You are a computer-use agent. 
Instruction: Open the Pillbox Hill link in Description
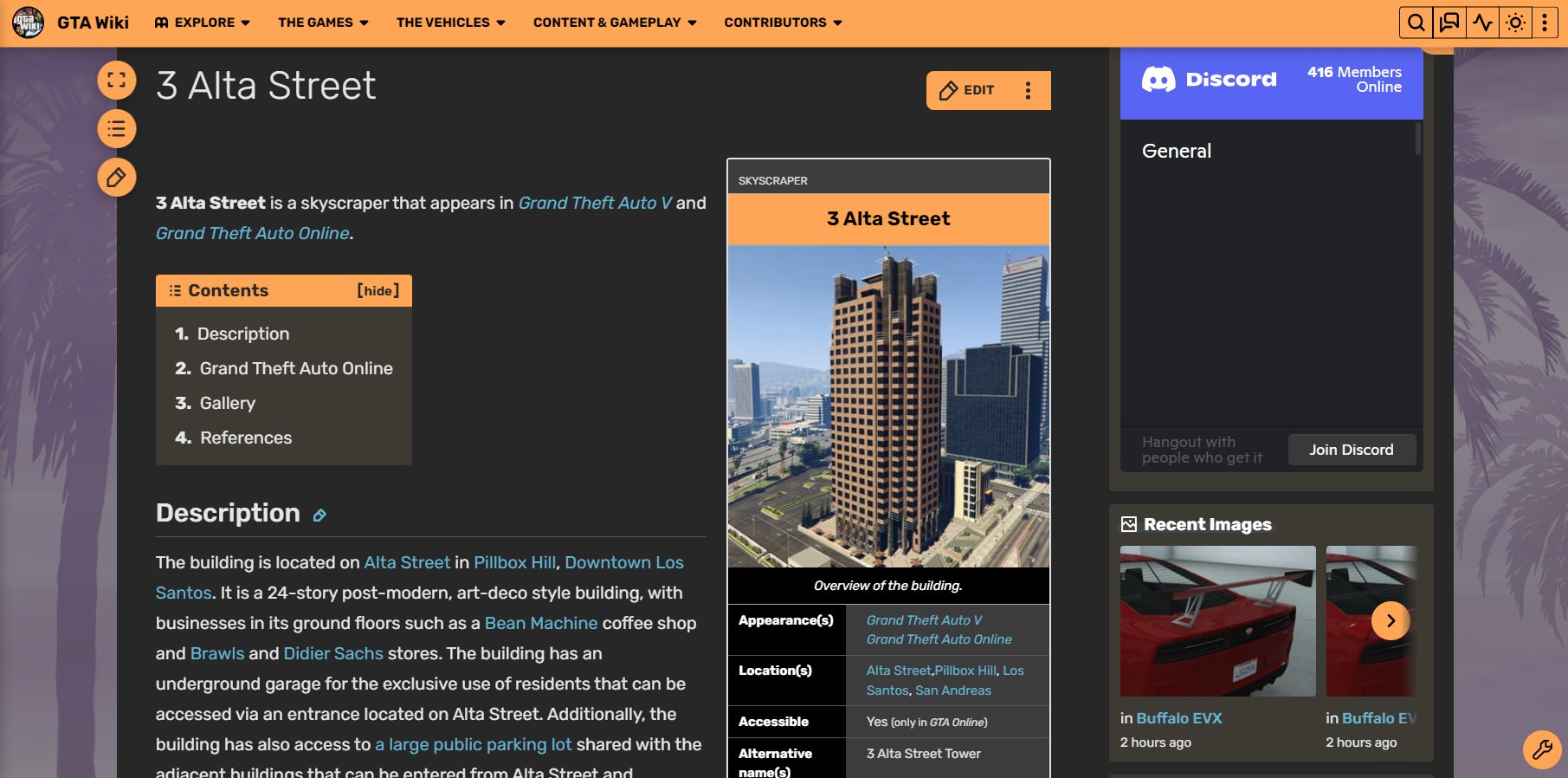pos(514,562)
